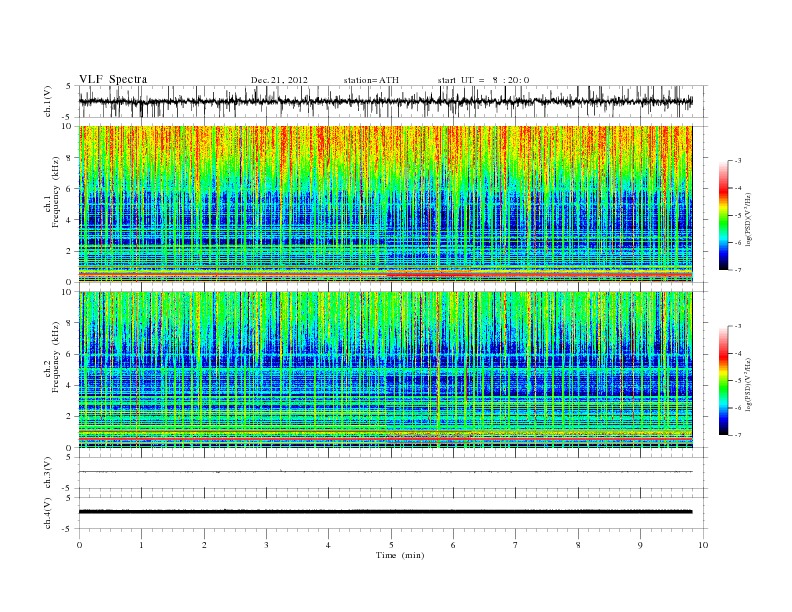Click the "VLF Spectra" plot title

click(113, 79)
